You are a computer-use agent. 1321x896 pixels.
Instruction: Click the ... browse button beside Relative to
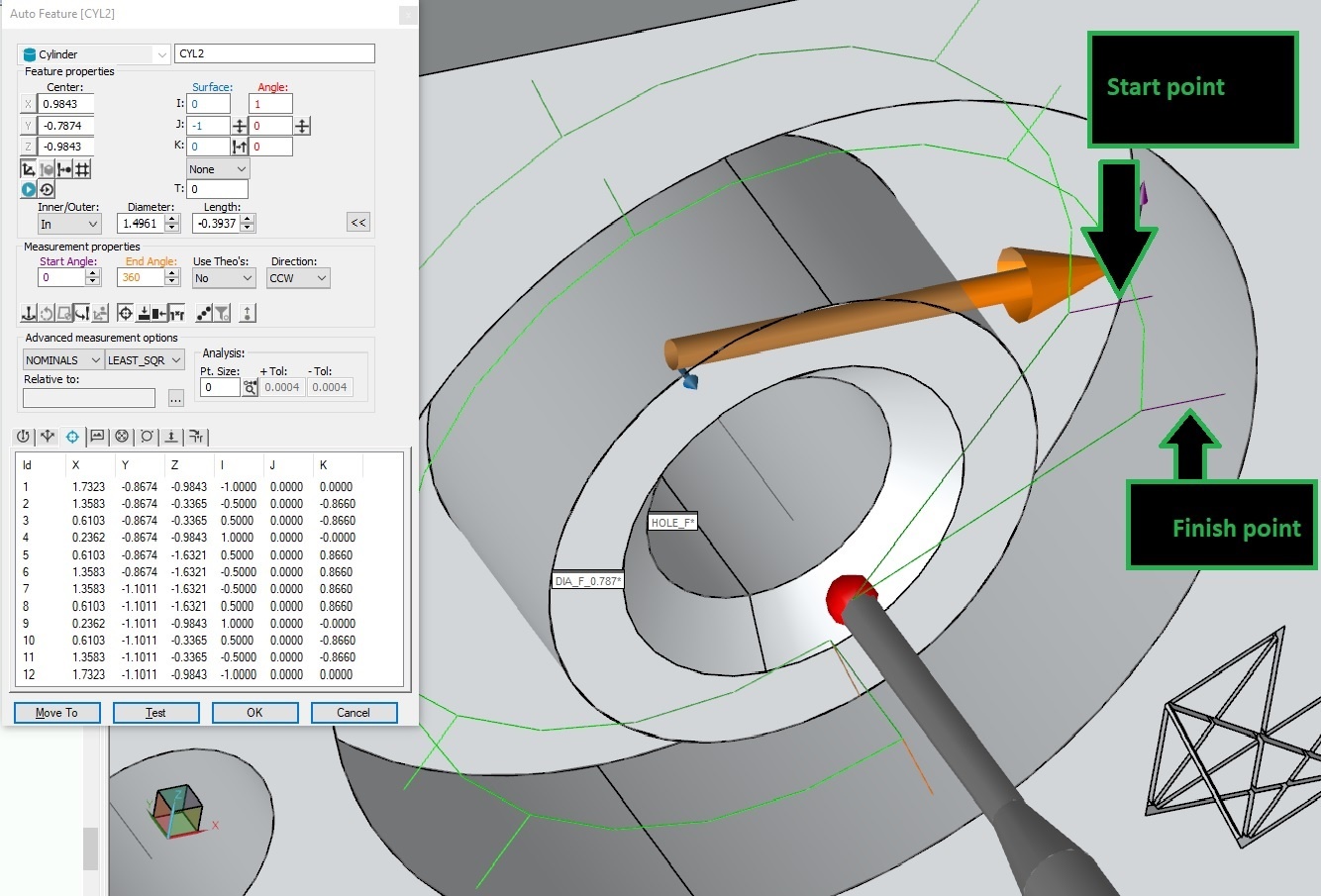[175, 398]
